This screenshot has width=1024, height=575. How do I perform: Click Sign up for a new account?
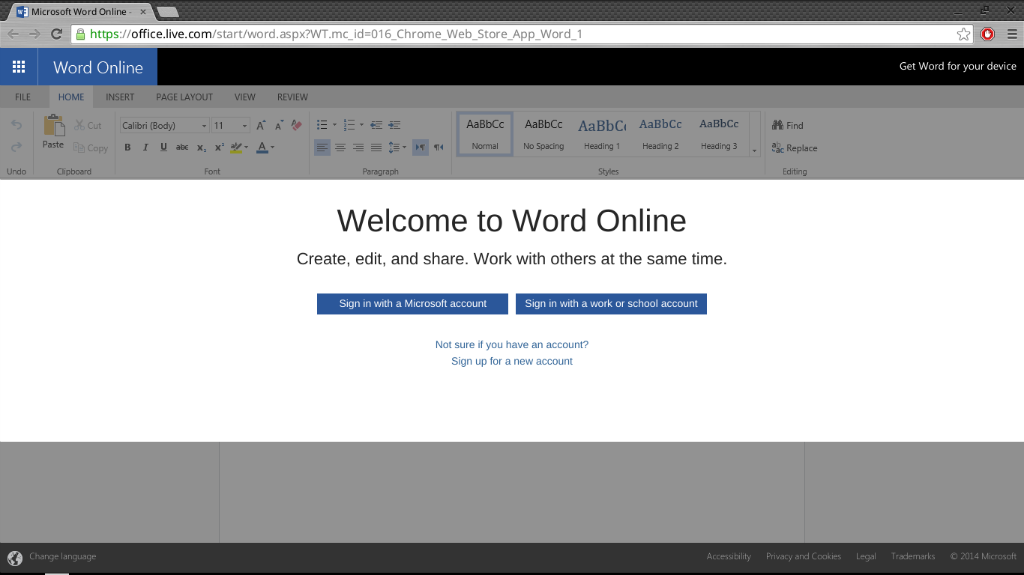point(511,361)
